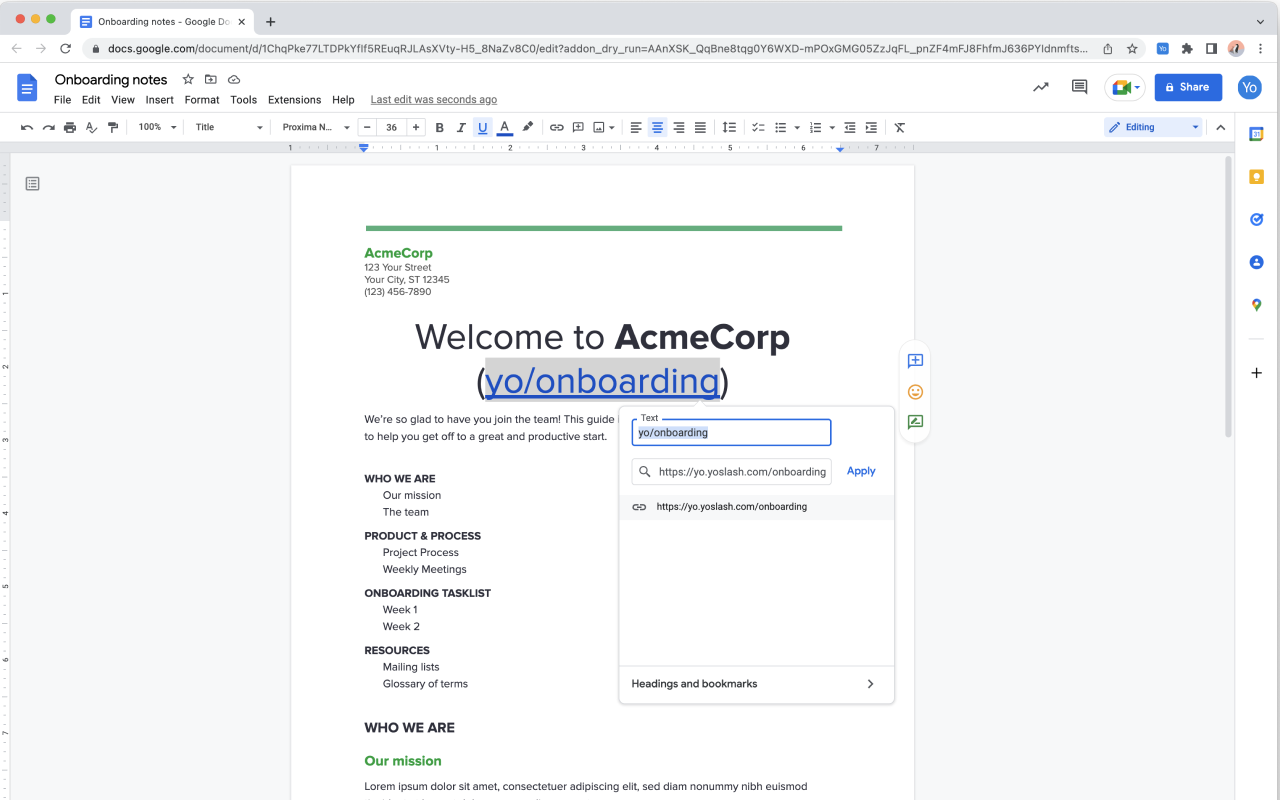
Task: Show the document outline panel
Action: [33, 183]
